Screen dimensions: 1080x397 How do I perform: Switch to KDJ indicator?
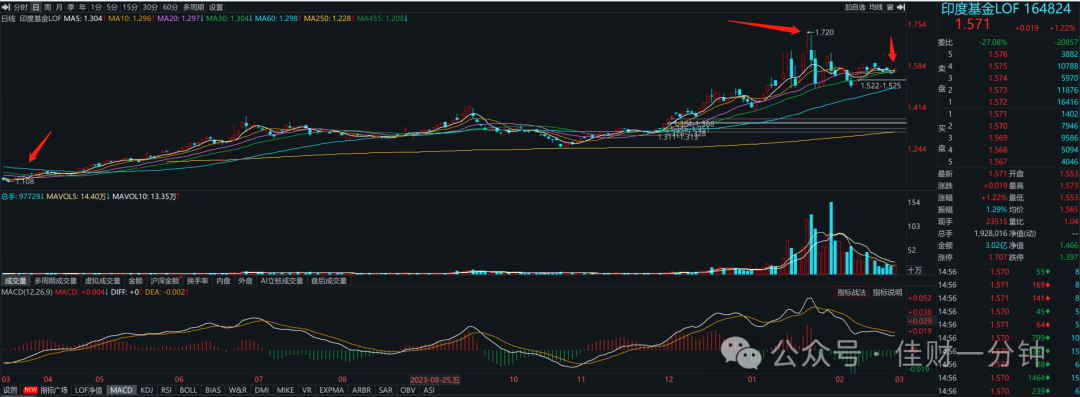pos(147,390)
